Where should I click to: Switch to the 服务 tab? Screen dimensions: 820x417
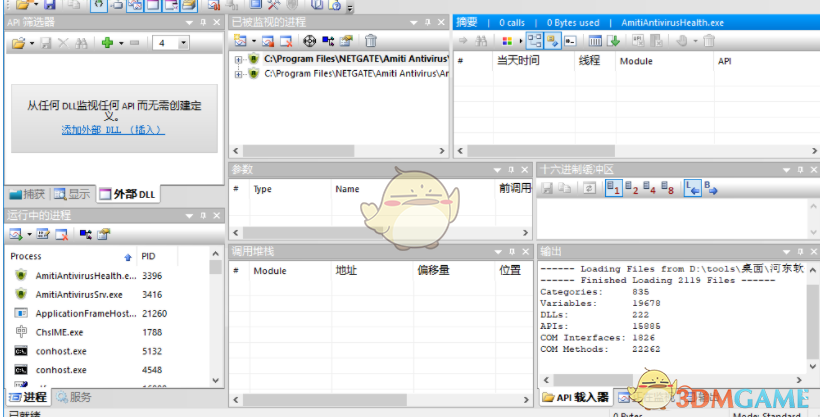tap(74, 397)
